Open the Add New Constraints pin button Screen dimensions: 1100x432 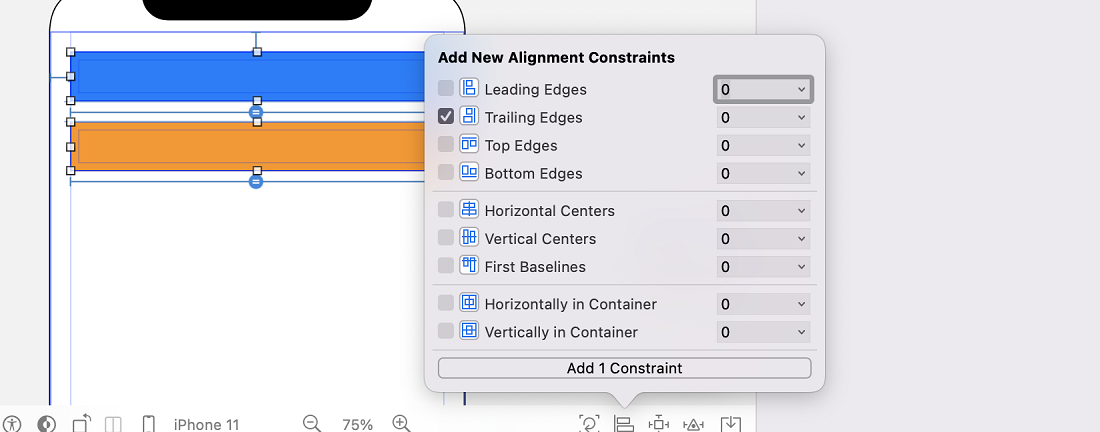coord(659,424)
